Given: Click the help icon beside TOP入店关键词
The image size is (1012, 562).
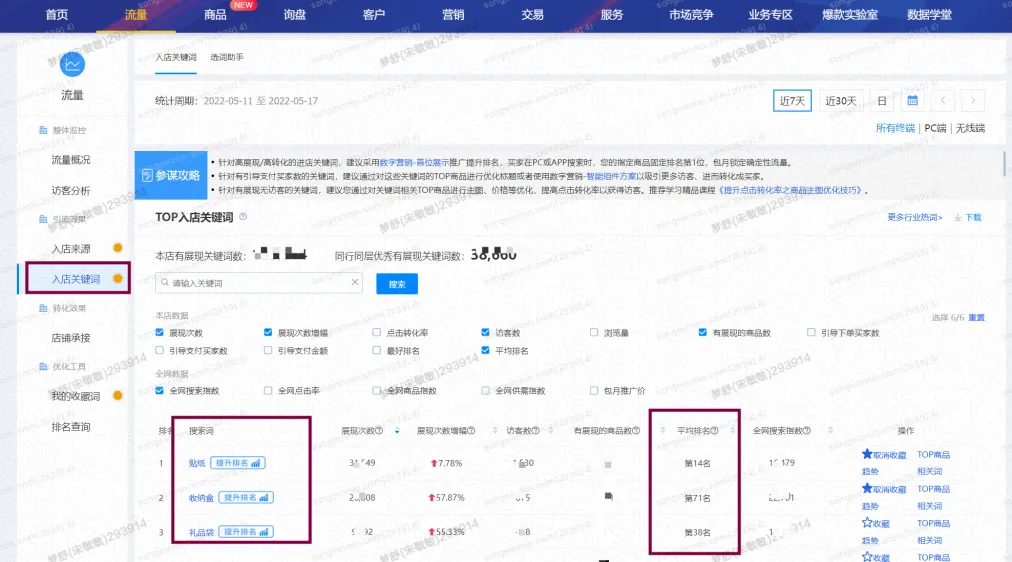Looking at the screenshot, I should pos(243,217).
